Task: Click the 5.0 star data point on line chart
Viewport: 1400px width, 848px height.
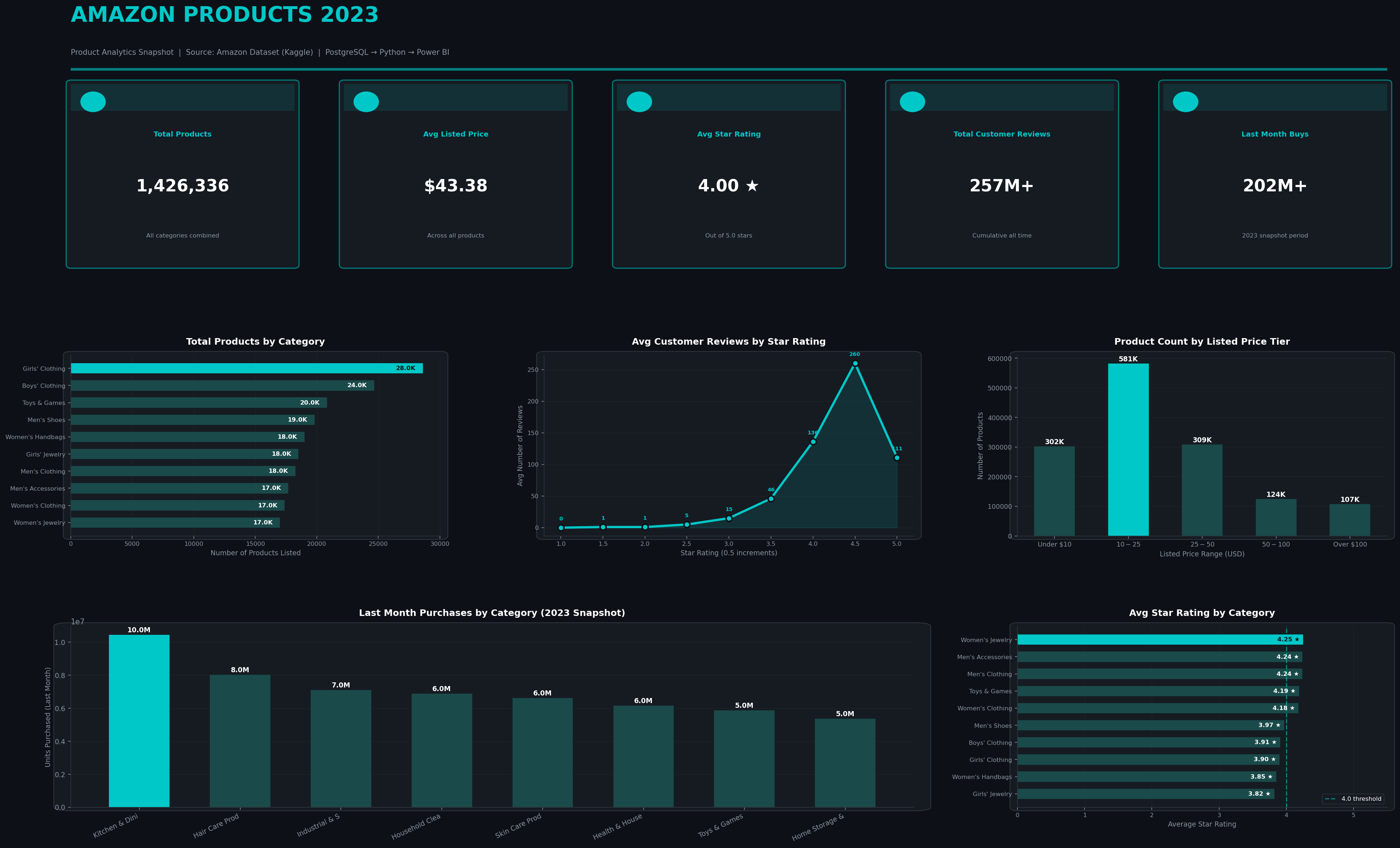Action: 897,458
